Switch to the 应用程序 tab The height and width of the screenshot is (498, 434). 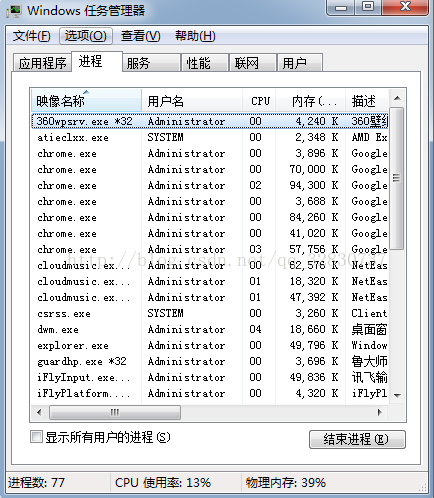point(42,63)
